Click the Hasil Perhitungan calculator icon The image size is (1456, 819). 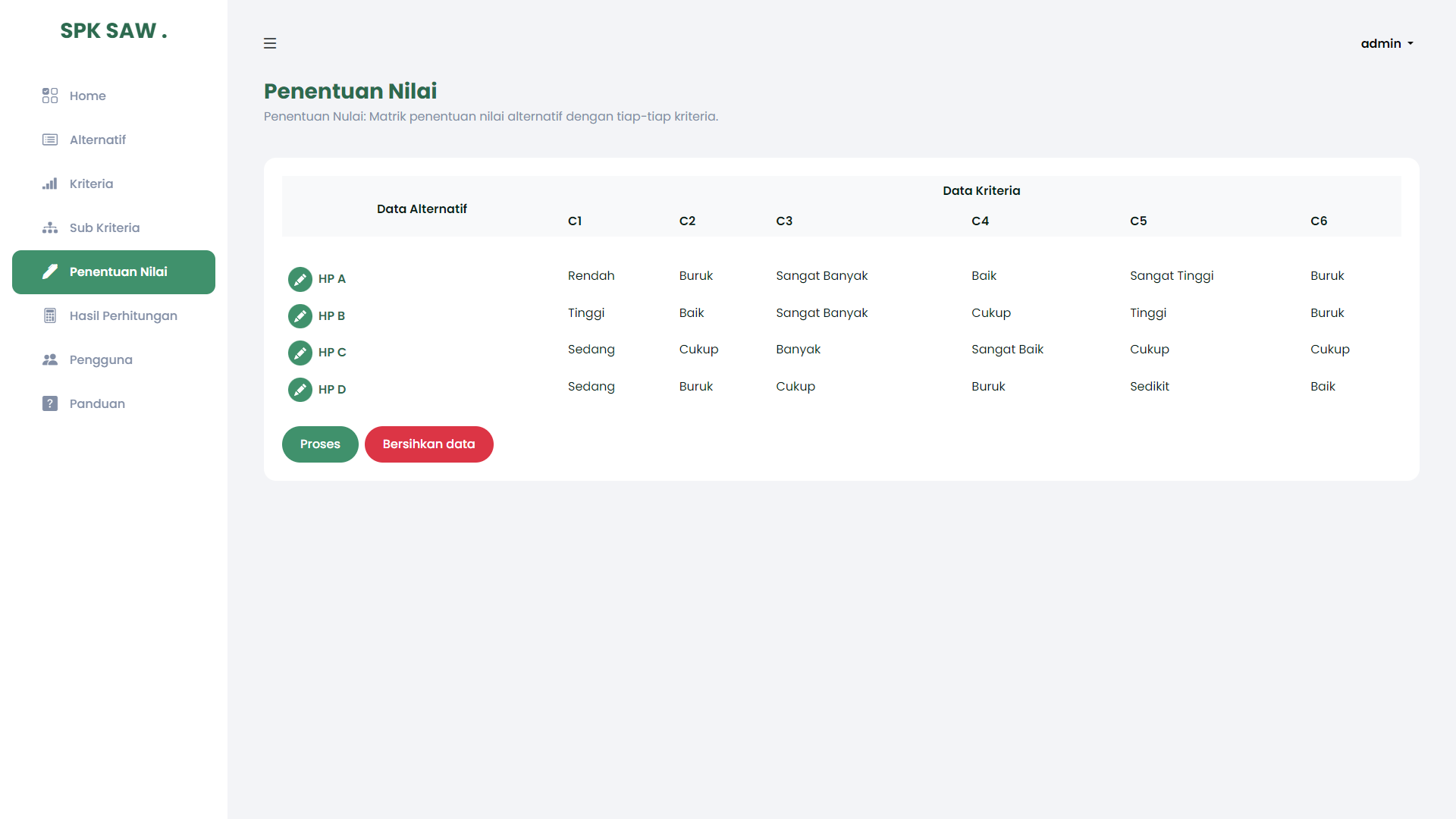(50, 315)
